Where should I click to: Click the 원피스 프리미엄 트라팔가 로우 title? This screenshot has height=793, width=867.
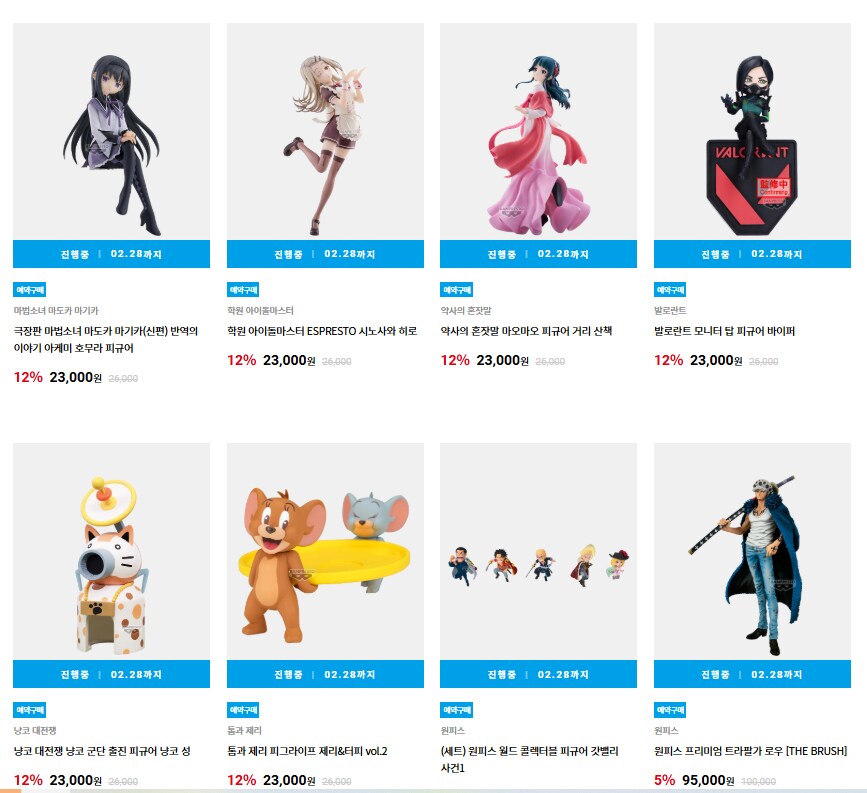tap(750, 751)
